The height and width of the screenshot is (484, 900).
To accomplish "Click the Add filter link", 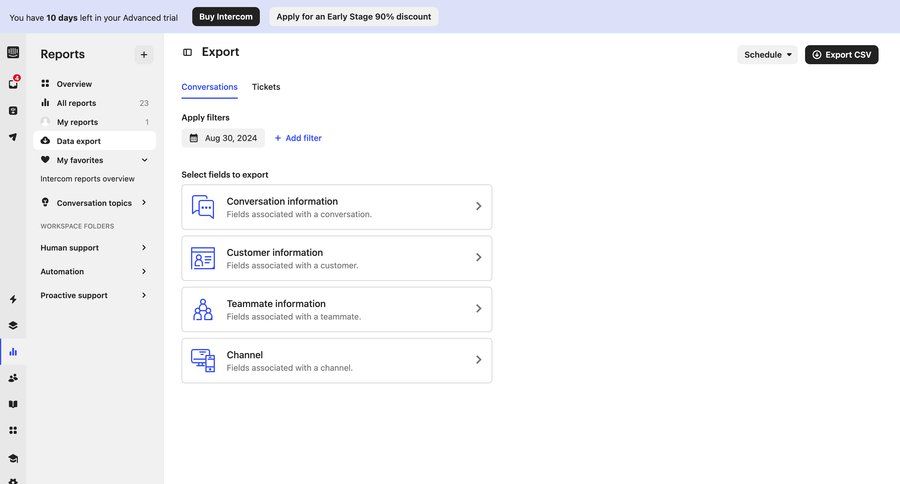I will tap(298, 138).
